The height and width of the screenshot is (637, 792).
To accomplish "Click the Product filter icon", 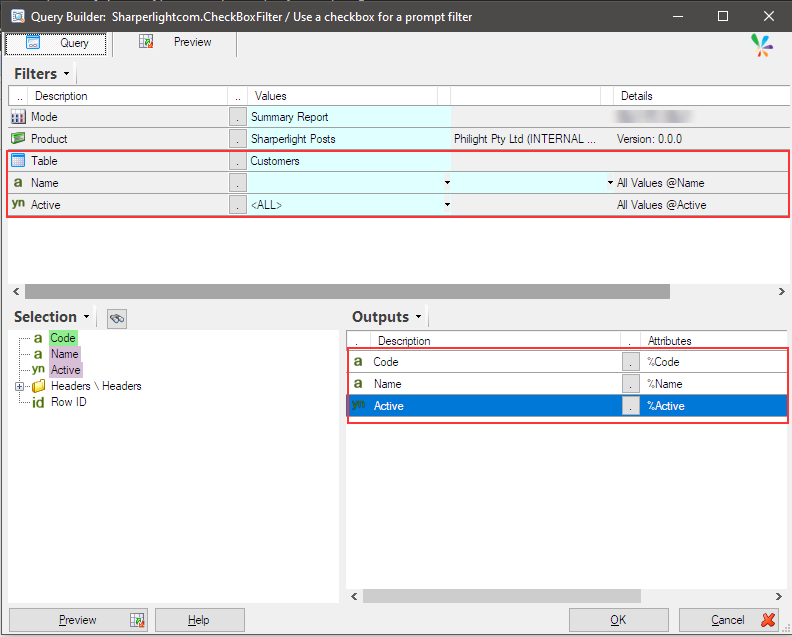I will (x=18, y=138).
